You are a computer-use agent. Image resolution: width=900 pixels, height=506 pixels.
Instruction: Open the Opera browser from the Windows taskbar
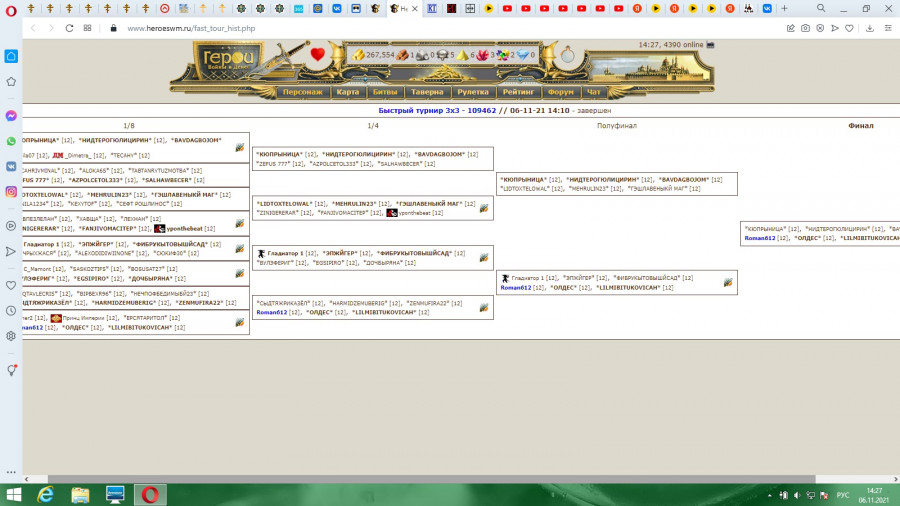149,495
